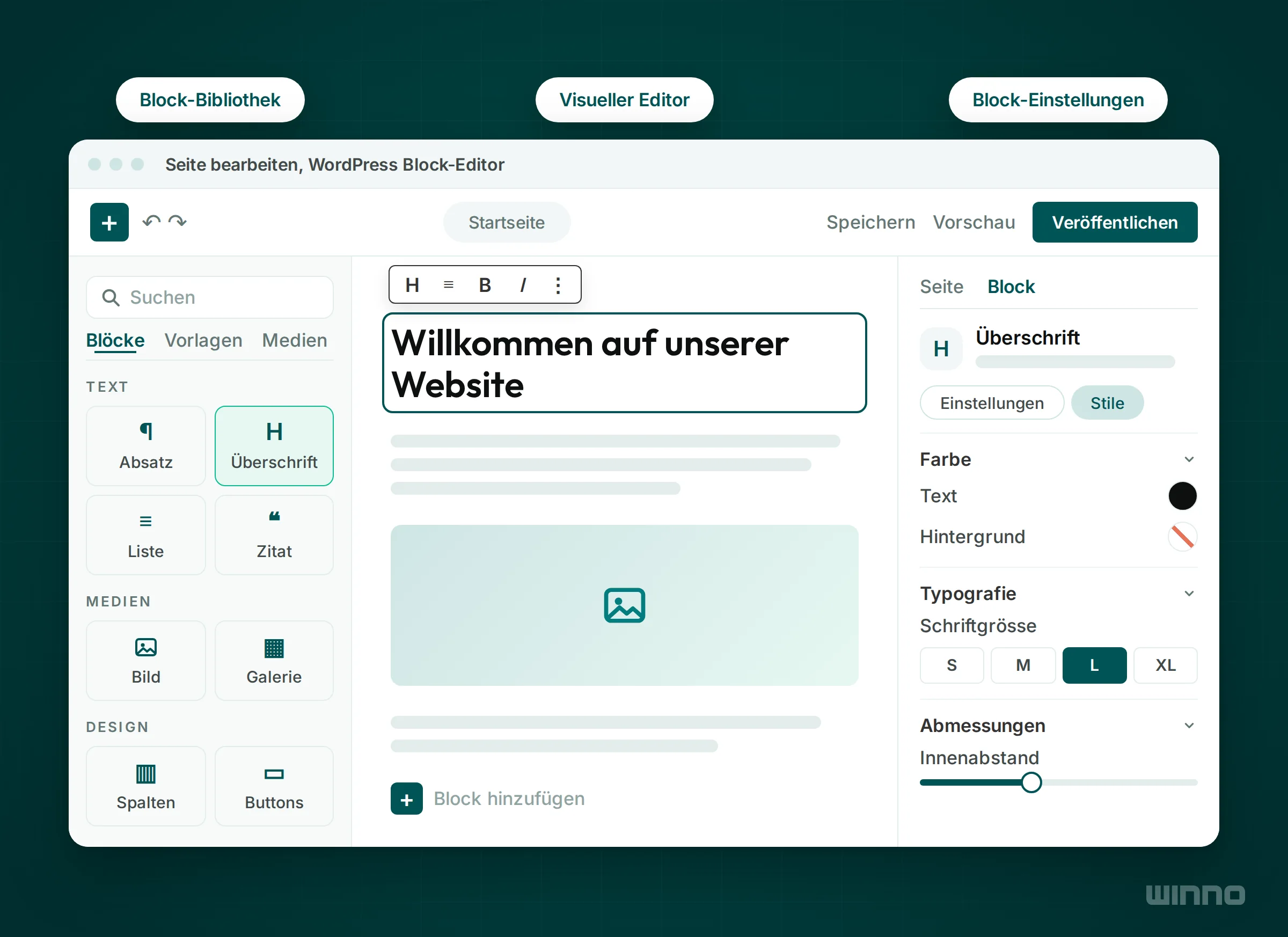Insert a Bild image block
1288x937 pixels.
pyautogui.click(x=146, y=661)
